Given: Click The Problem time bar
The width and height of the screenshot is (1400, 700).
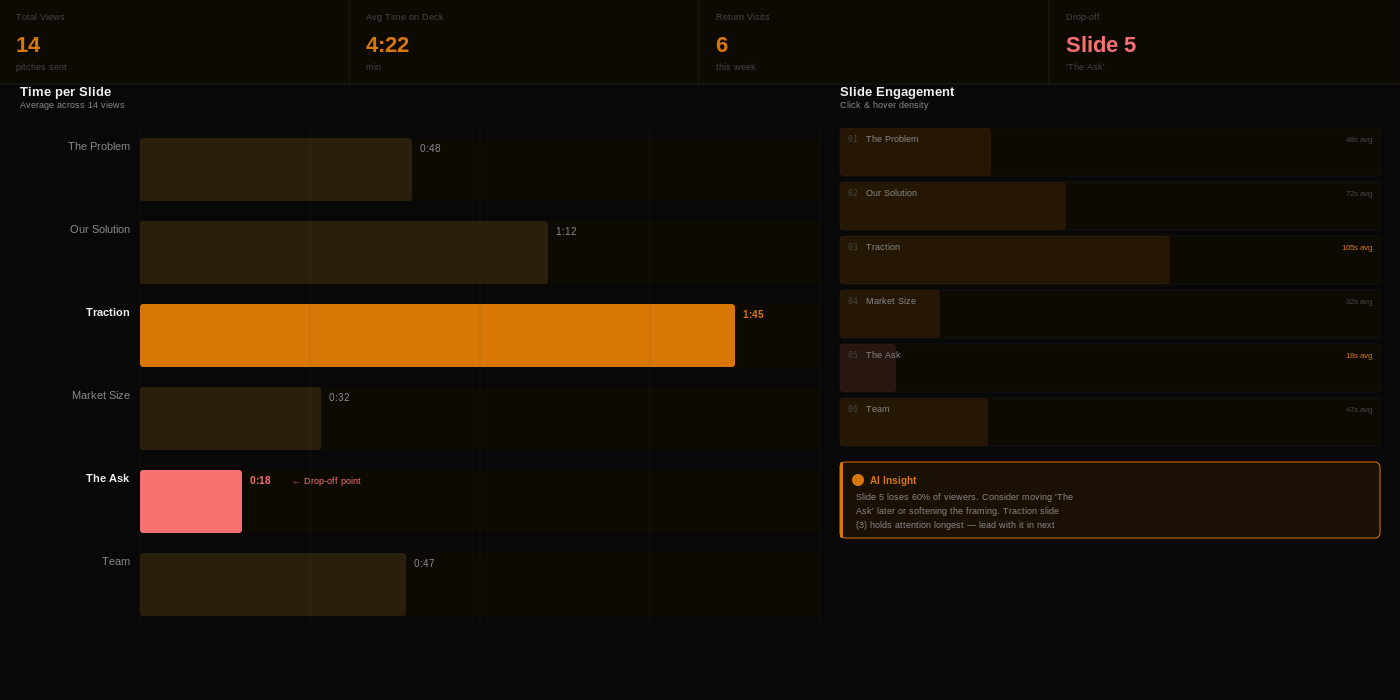Looking at the screenshot, I should (x=276, y=169).
